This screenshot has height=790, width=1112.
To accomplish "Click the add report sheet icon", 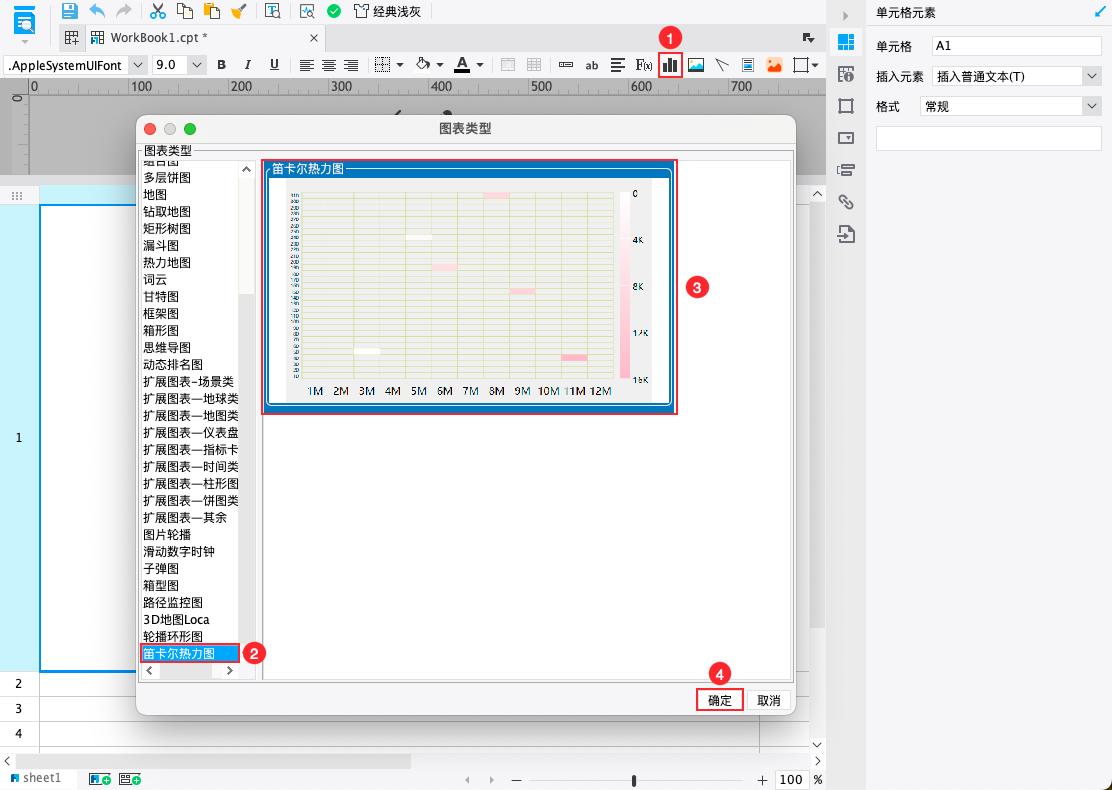I will click(x=100, y=779).
